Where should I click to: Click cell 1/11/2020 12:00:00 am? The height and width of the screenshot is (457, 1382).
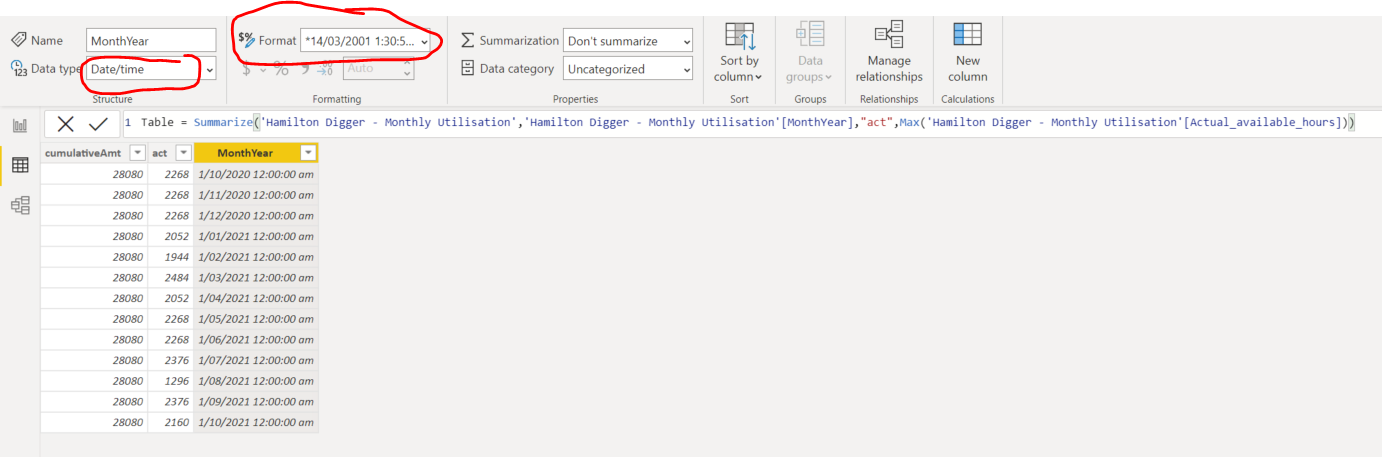click(256, 195)
